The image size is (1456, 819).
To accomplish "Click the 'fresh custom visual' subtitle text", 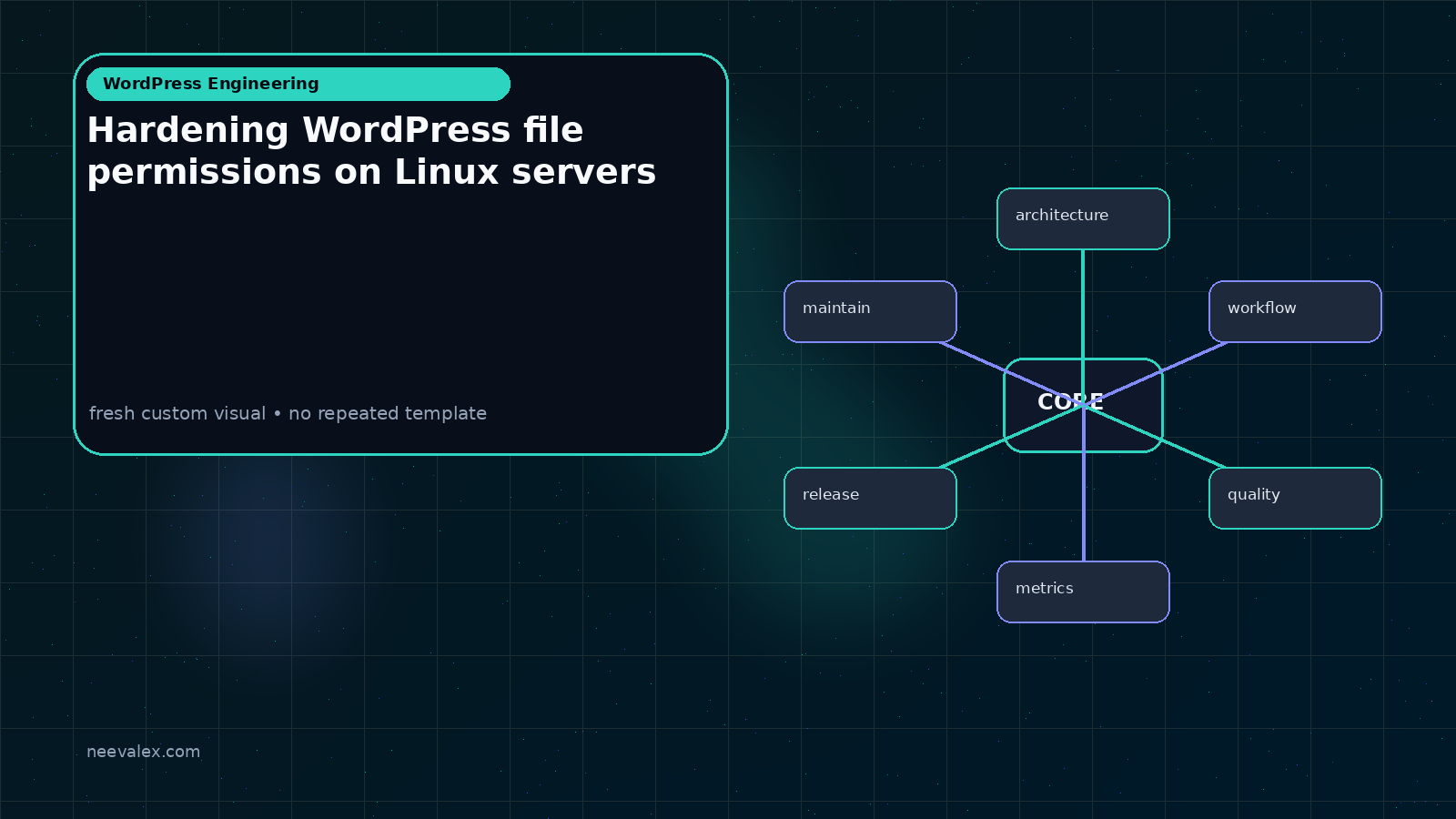I will coord(288,413).
